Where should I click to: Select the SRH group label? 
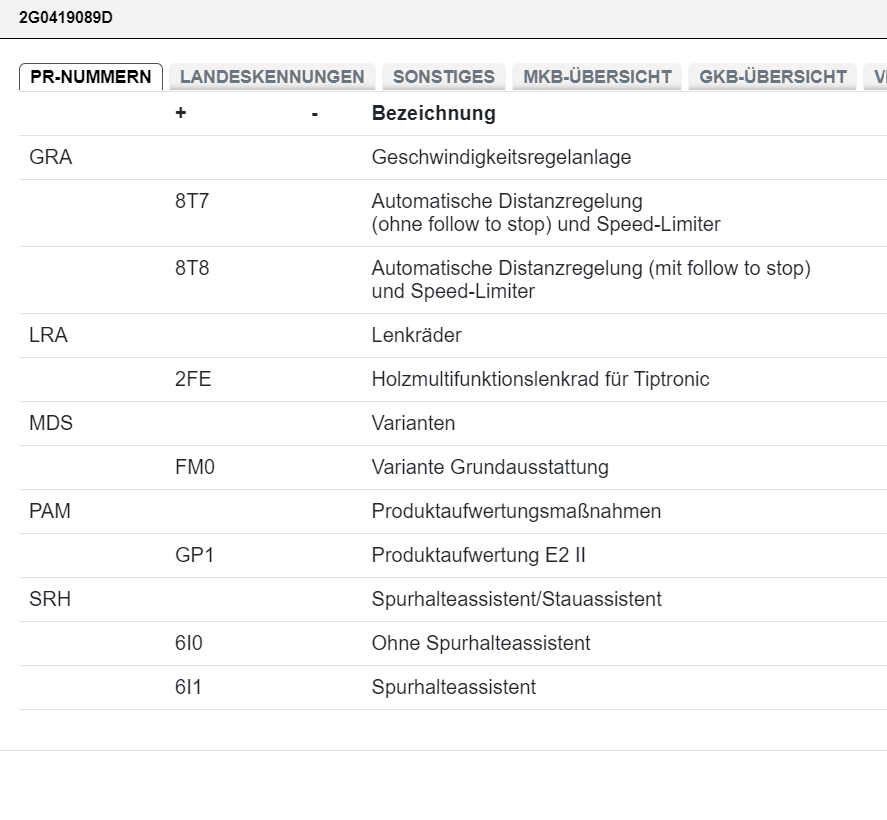[x=50, y=599]
